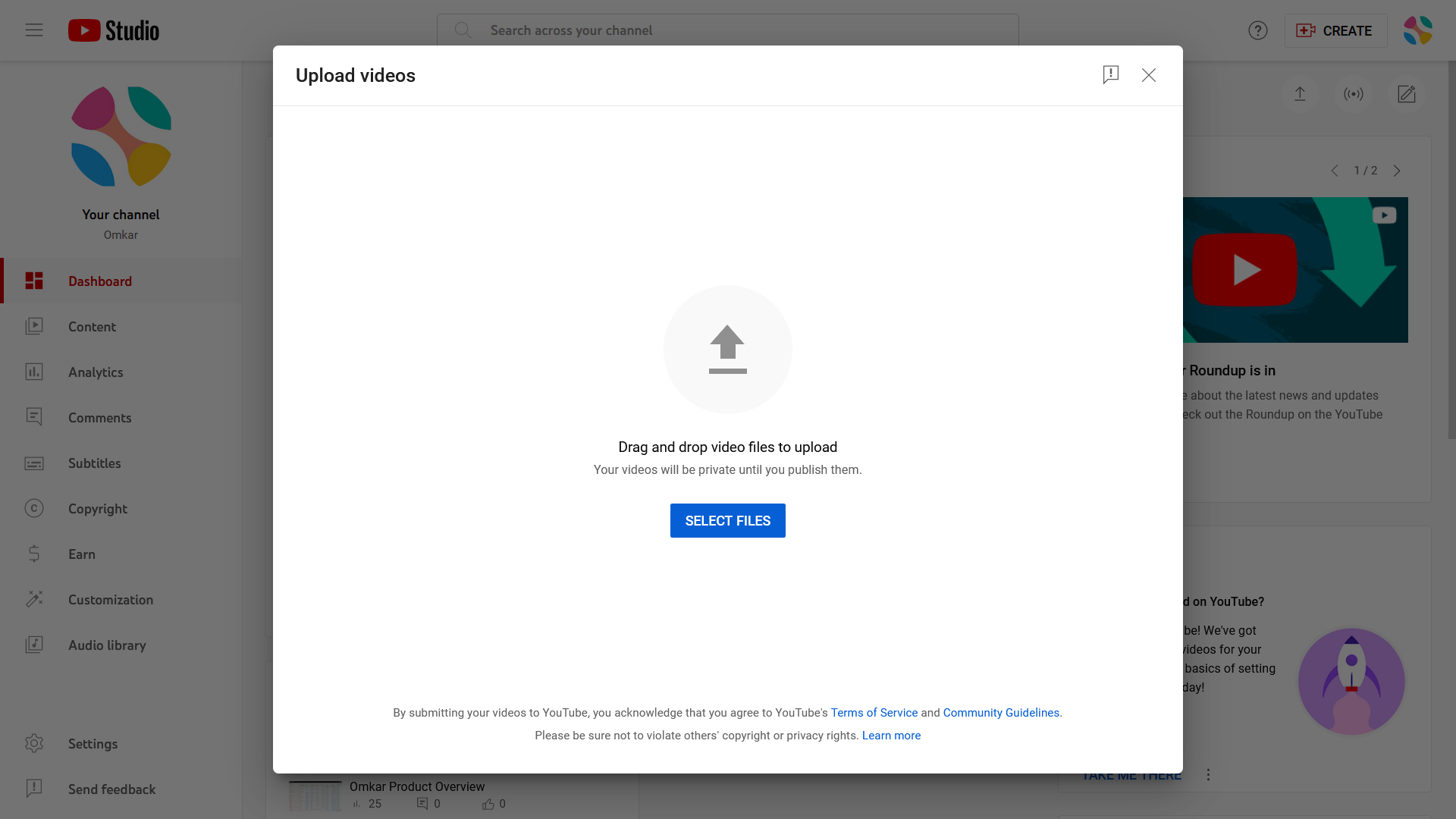Open the Copyright section icon
The height and width of the screenshot is (819, 1456).
34,508
